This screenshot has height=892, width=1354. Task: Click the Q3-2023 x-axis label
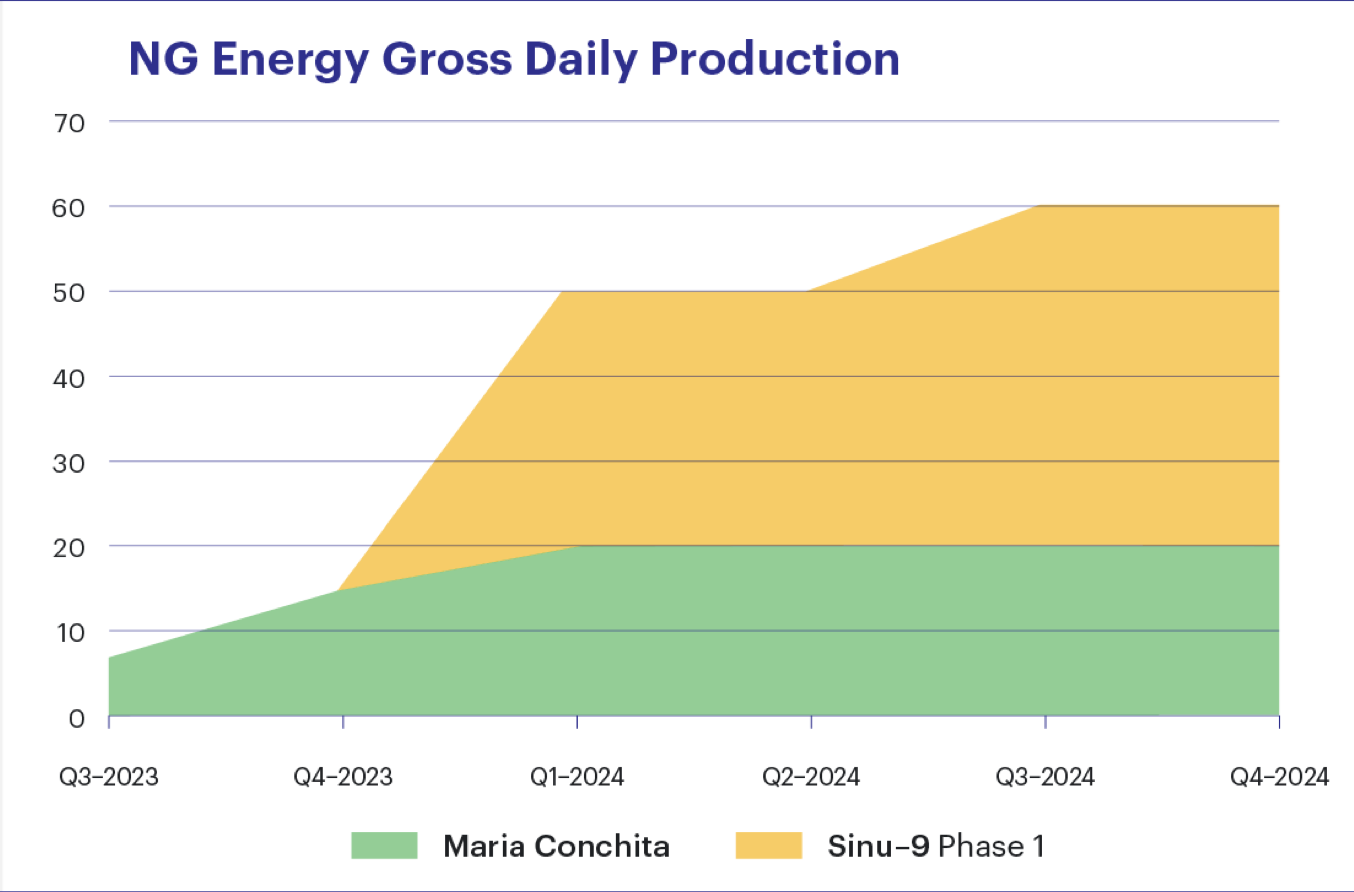109,777
